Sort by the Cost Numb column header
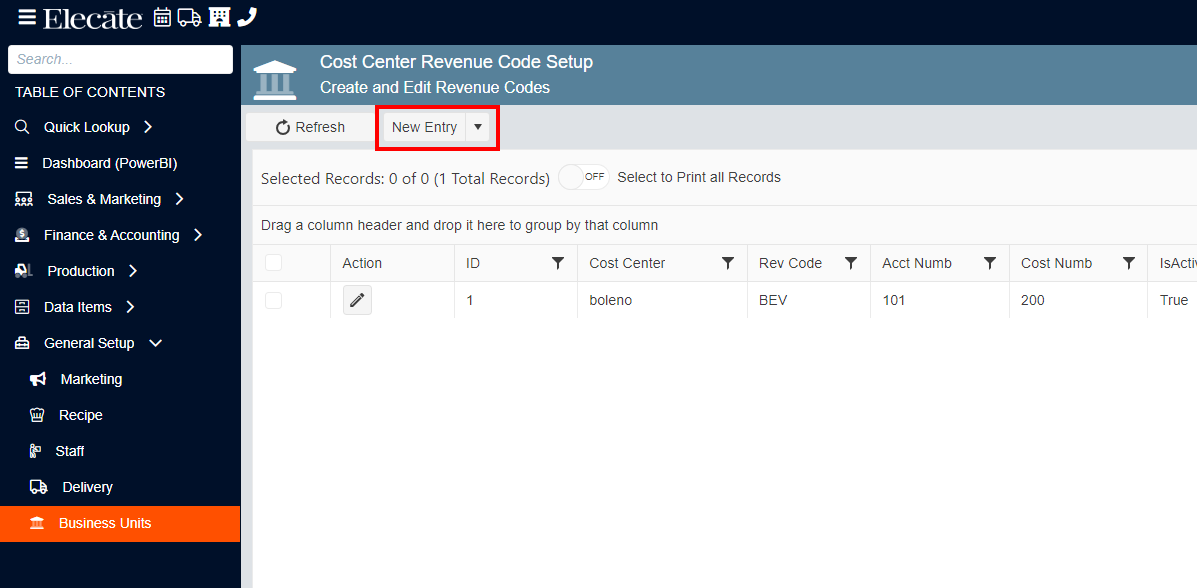Viewport: 1197px width, 588px height. (1057, 263)
